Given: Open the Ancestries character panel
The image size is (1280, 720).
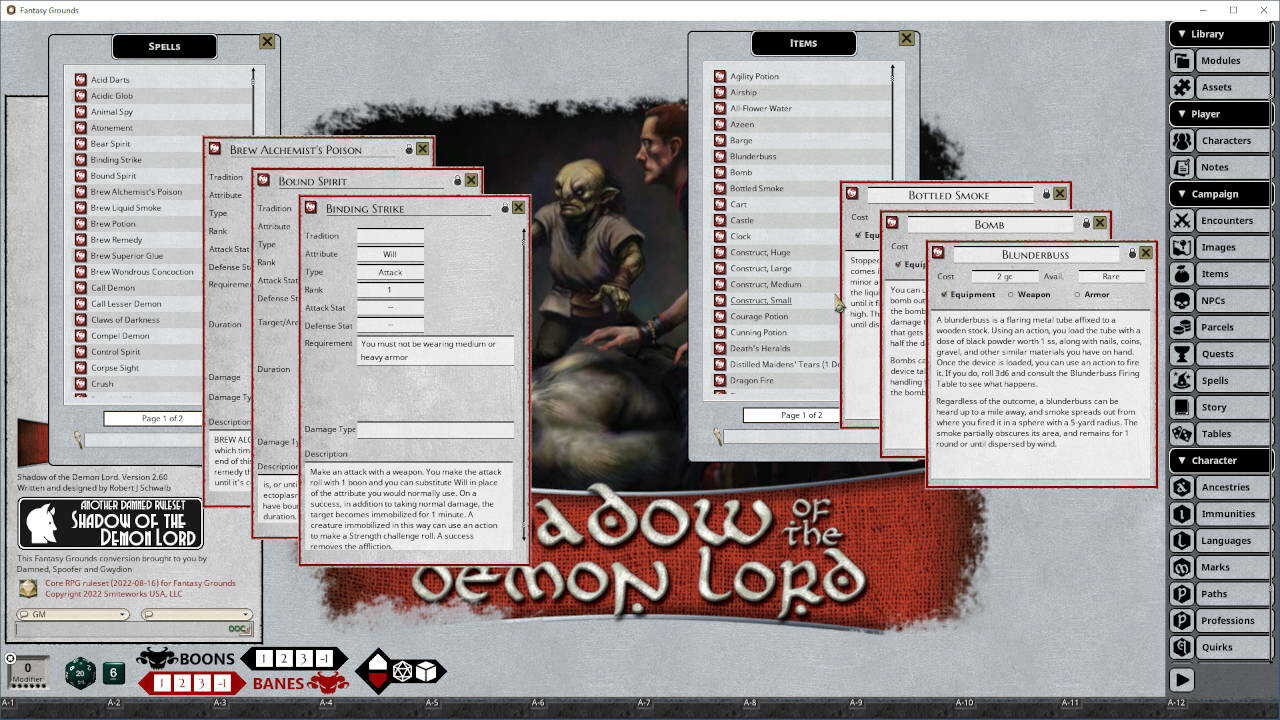Looking at the screenshot, I should [x=1231, y=487].
